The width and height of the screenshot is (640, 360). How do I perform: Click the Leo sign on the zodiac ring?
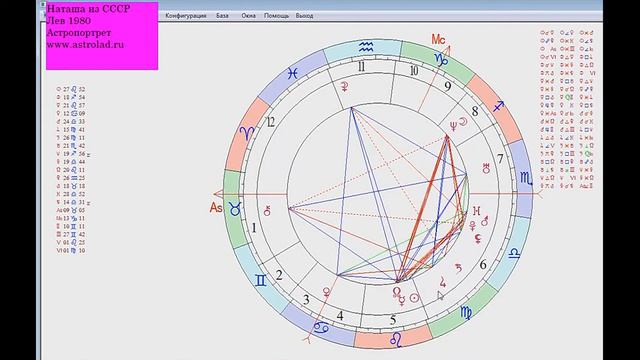pyautogui.click(x=396, y=339)
